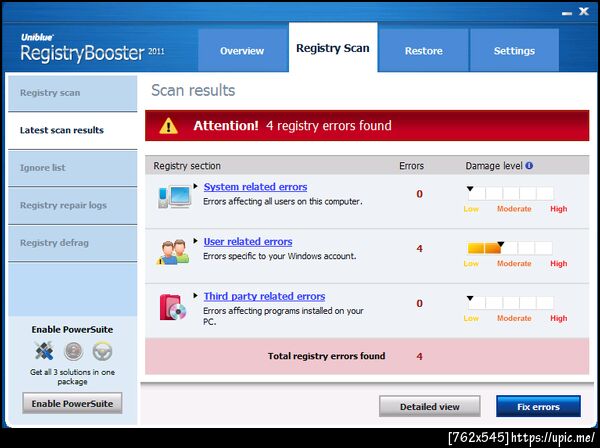This screenshot has height=448, width=600.
Task: Click the Registry section column header
Action: coord(187,166)
